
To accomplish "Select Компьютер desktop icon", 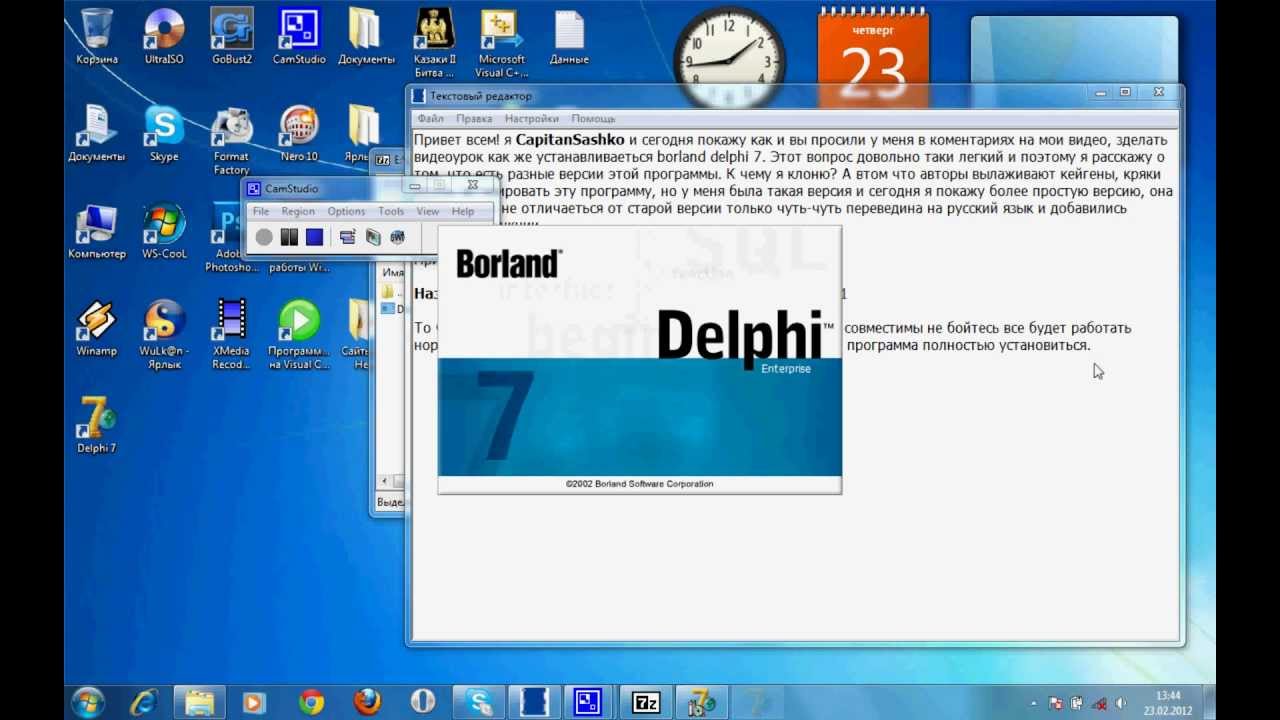I will coord(97,232).
